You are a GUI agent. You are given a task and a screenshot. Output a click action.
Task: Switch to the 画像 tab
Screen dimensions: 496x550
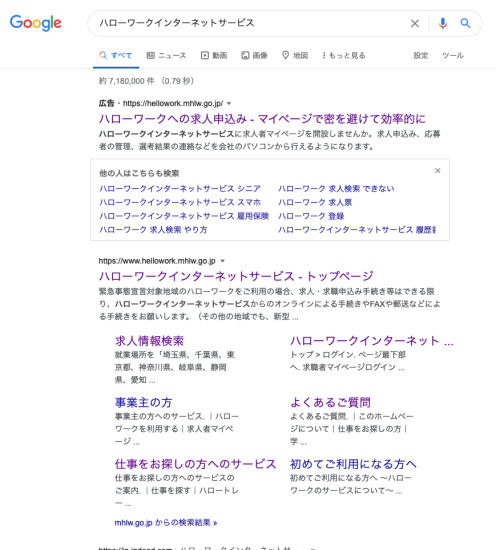click(254, 55)
